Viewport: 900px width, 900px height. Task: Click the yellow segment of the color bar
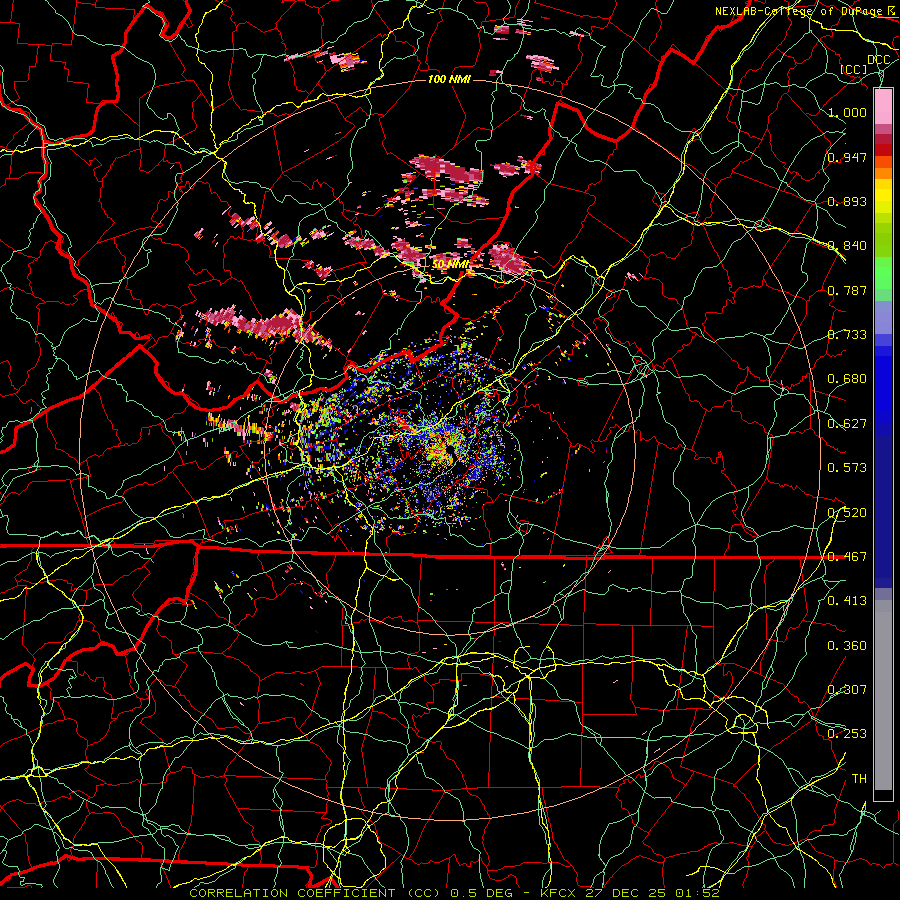[883, 198]
